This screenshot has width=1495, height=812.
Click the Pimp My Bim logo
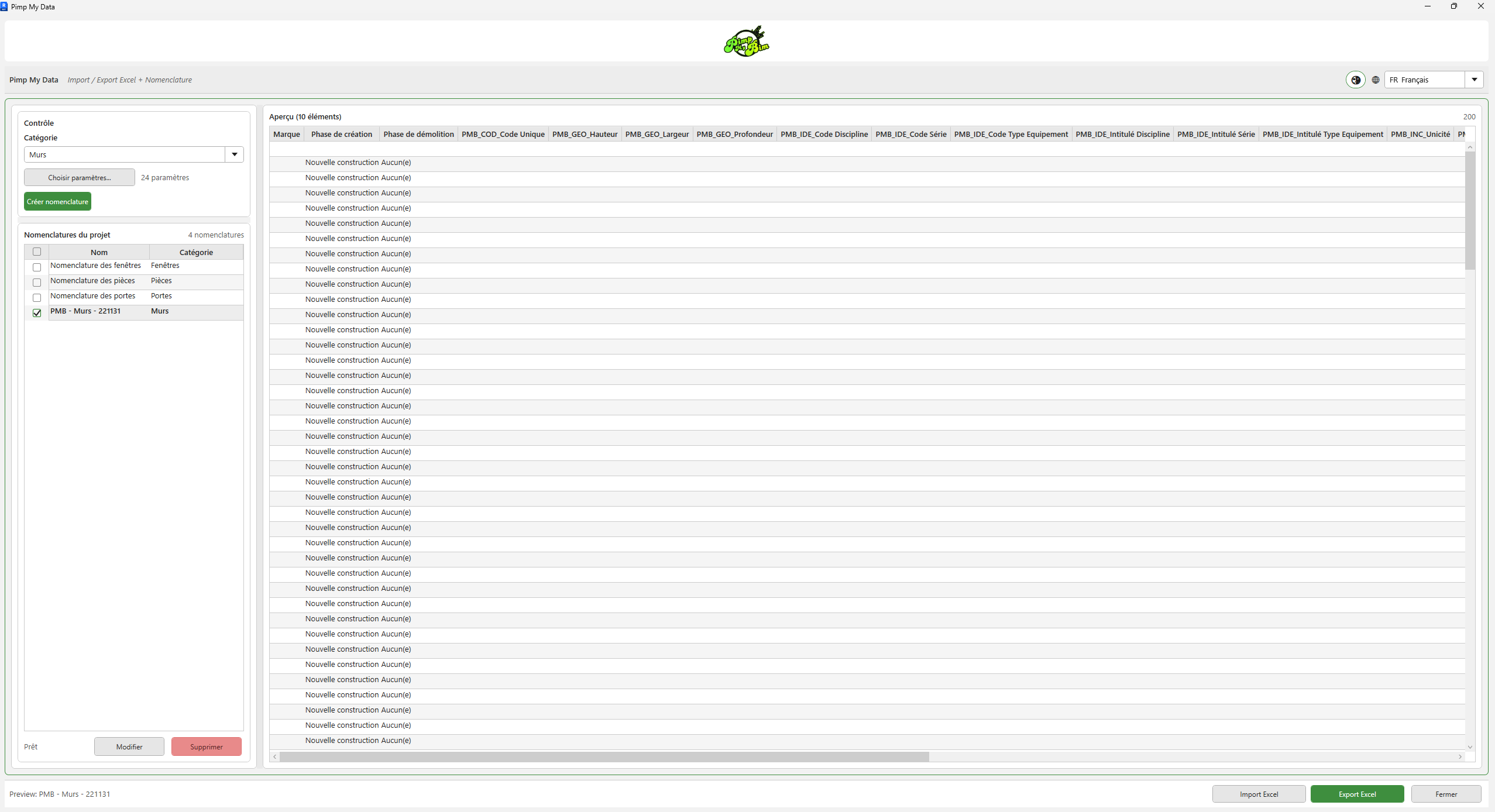(x=747, y=42)
